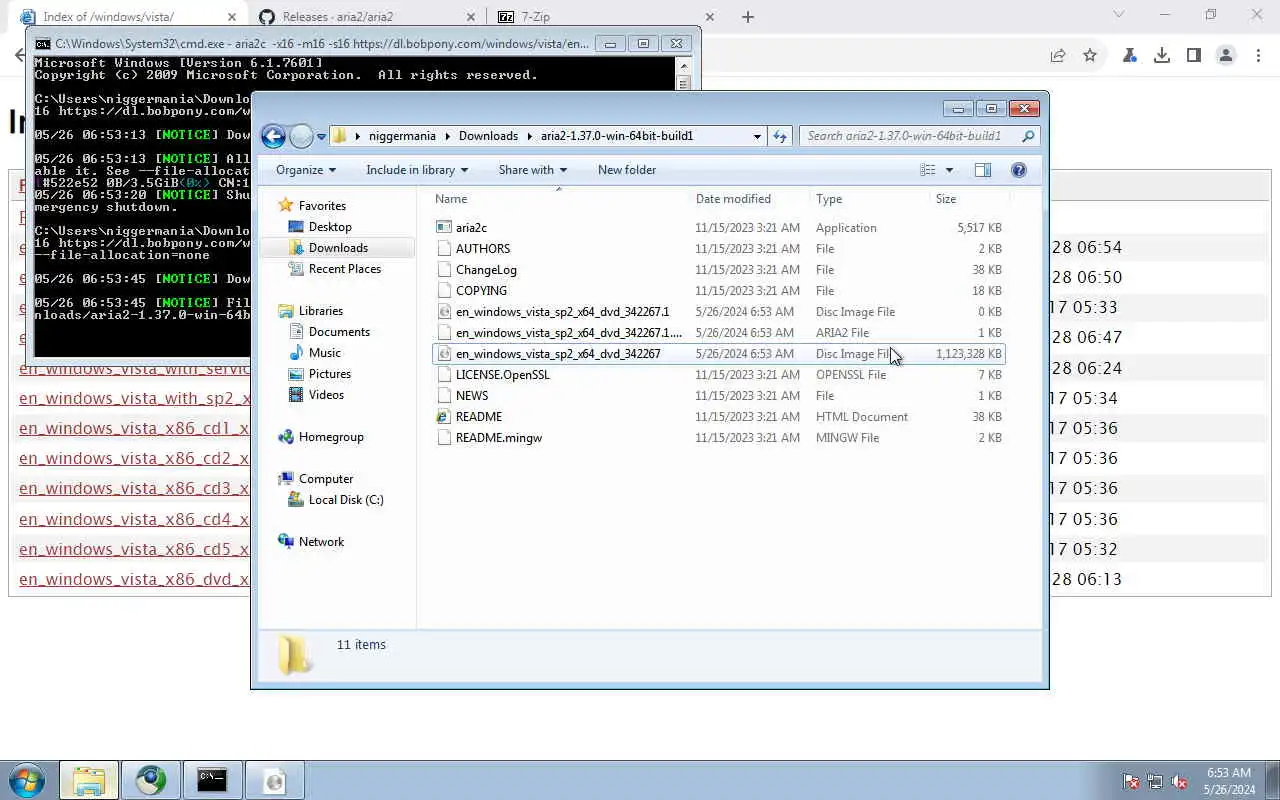The height and width of the screenshot is (800, 1280).
Task: Toggle the browser side panel
Action: (x=1194, y=56)
